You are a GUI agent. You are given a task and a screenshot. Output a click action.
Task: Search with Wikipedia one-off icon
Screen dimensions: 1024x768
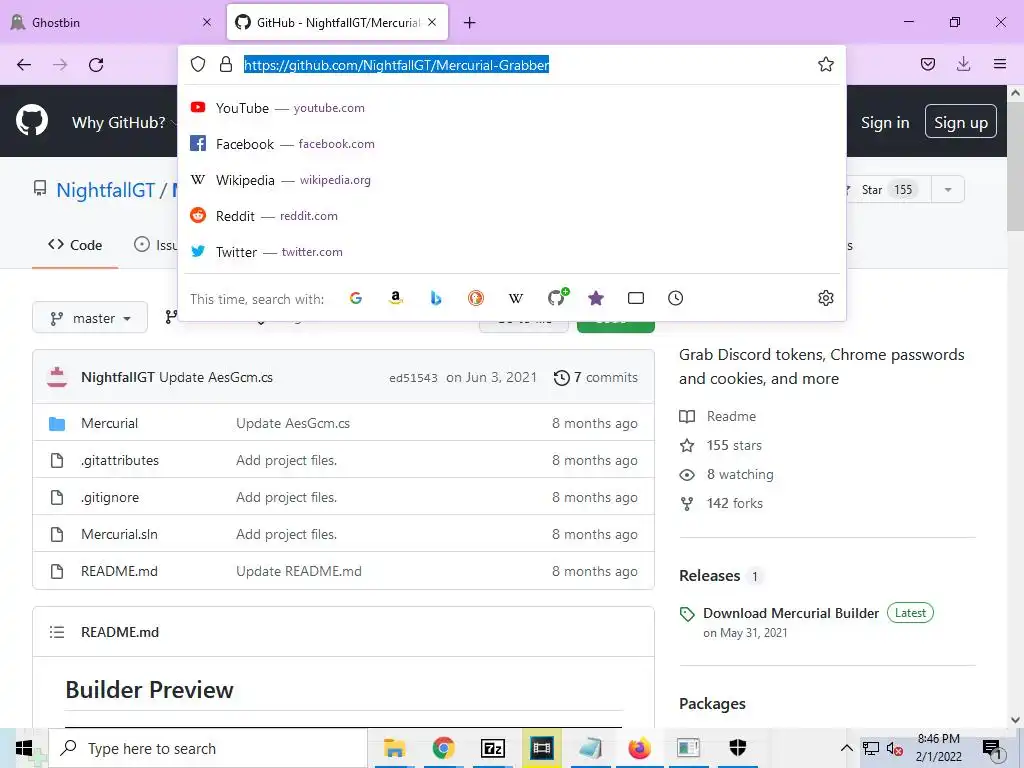(x=516, y=298)
